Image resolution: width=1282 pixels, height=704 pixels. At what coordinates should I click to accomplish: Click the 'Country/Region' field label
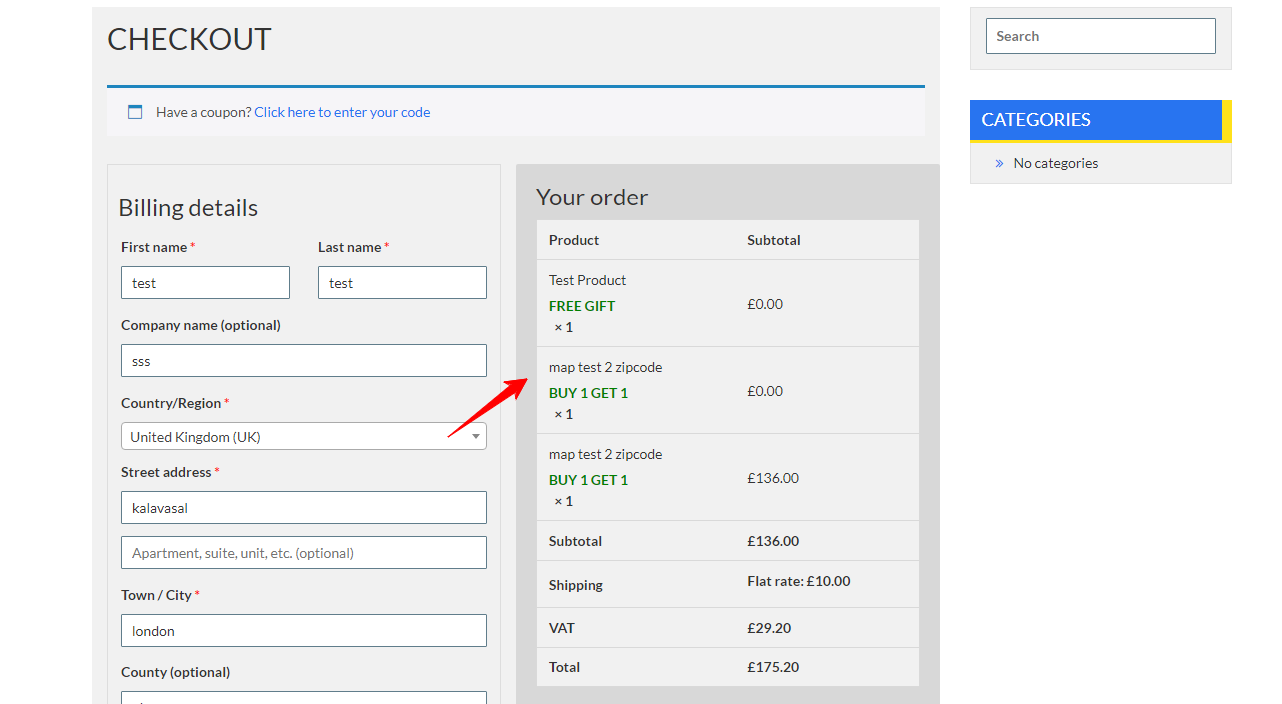(171, 403)
